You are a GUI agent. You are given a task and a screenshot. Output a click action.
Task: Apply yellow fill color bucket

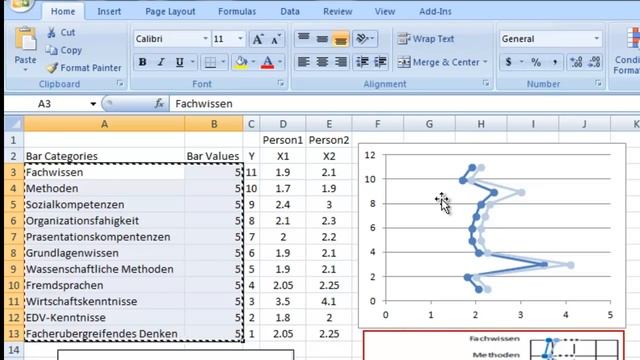coord(241,62)
